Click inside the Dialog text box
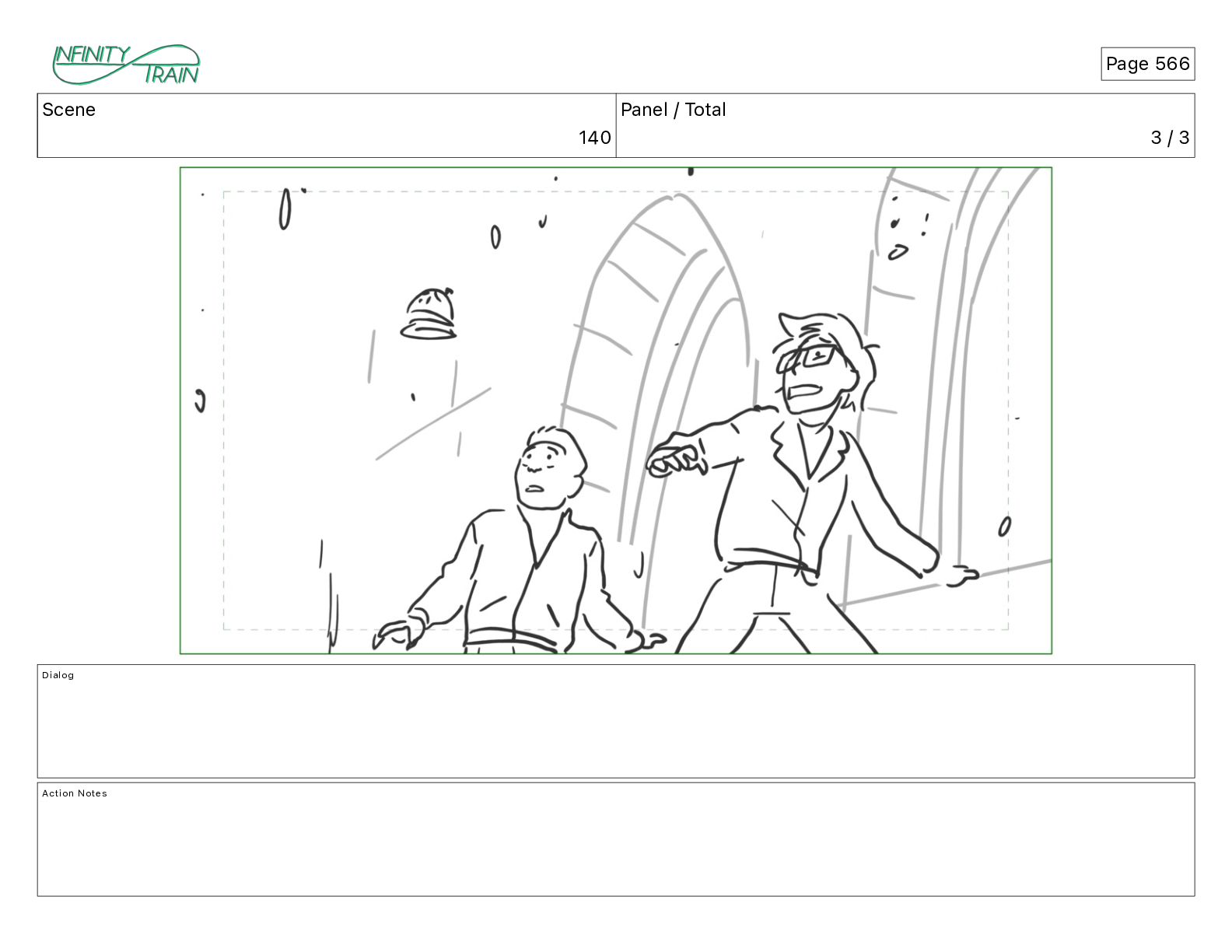The image size is (1232, 952). pos(616,721)
